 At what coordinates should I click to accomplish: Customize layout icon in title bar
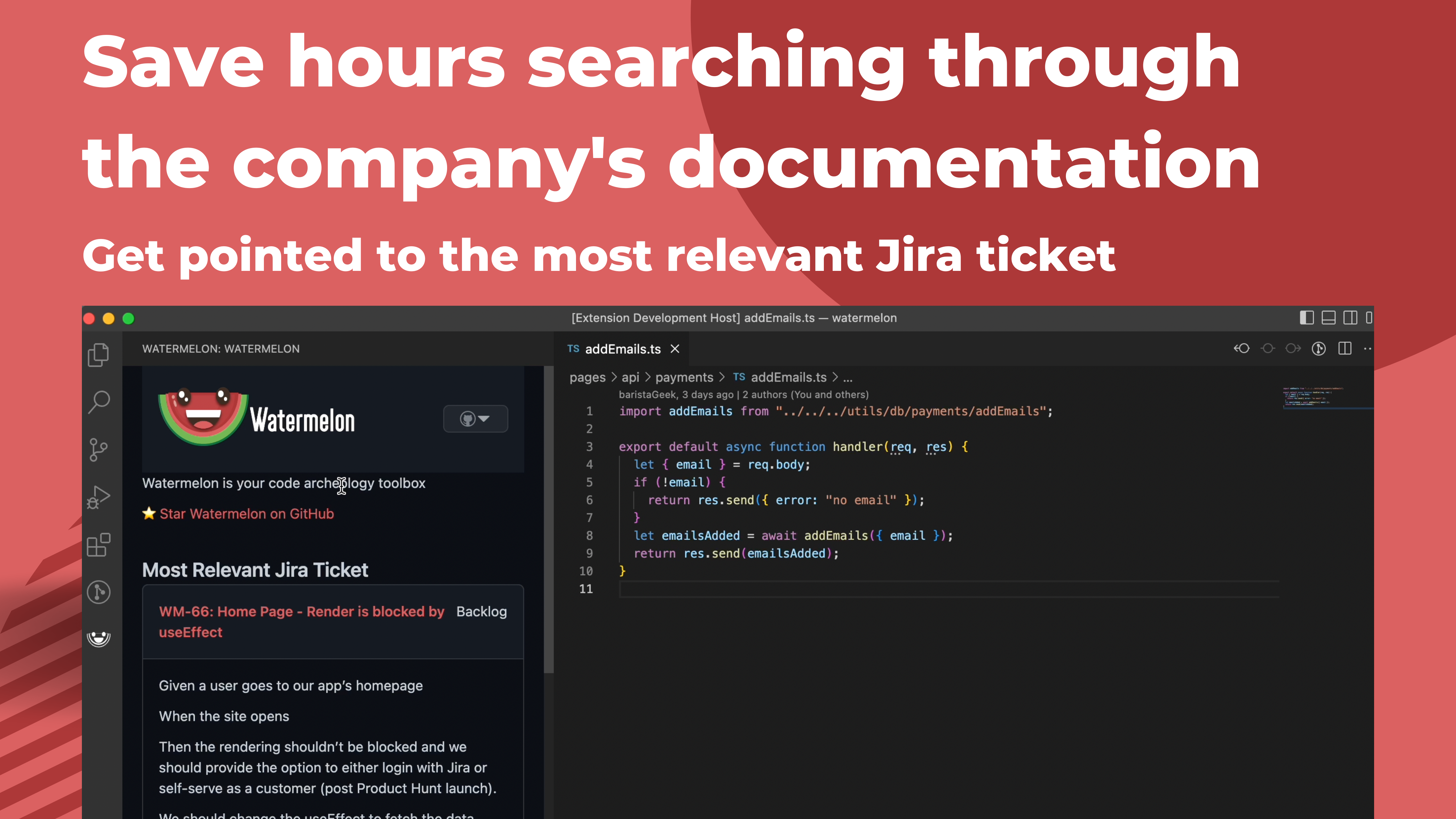point(1369,318)
